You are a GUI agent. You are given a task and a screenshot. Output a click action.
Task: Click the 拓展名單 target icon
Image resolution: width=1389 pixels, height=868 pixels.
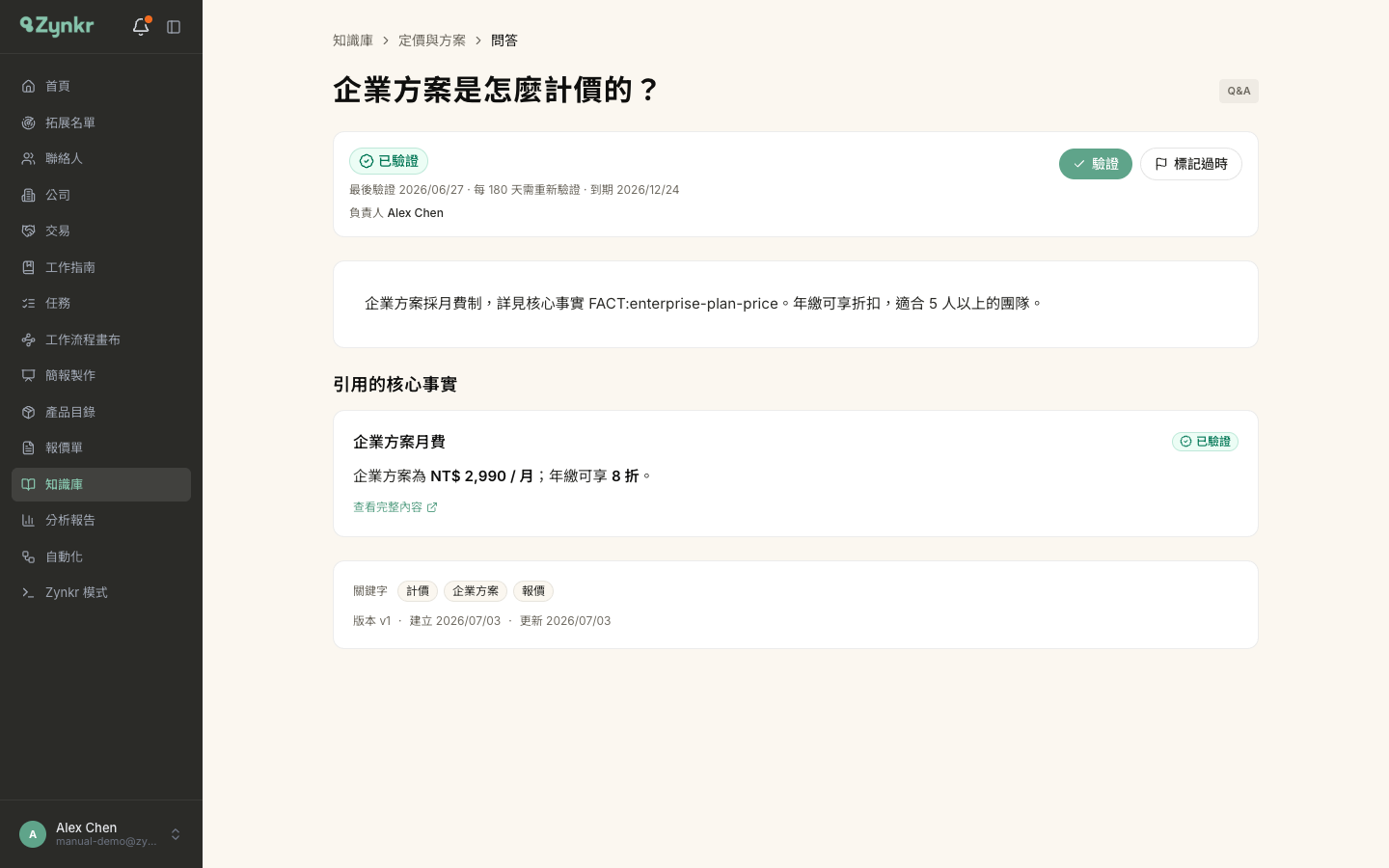point(29,122)
